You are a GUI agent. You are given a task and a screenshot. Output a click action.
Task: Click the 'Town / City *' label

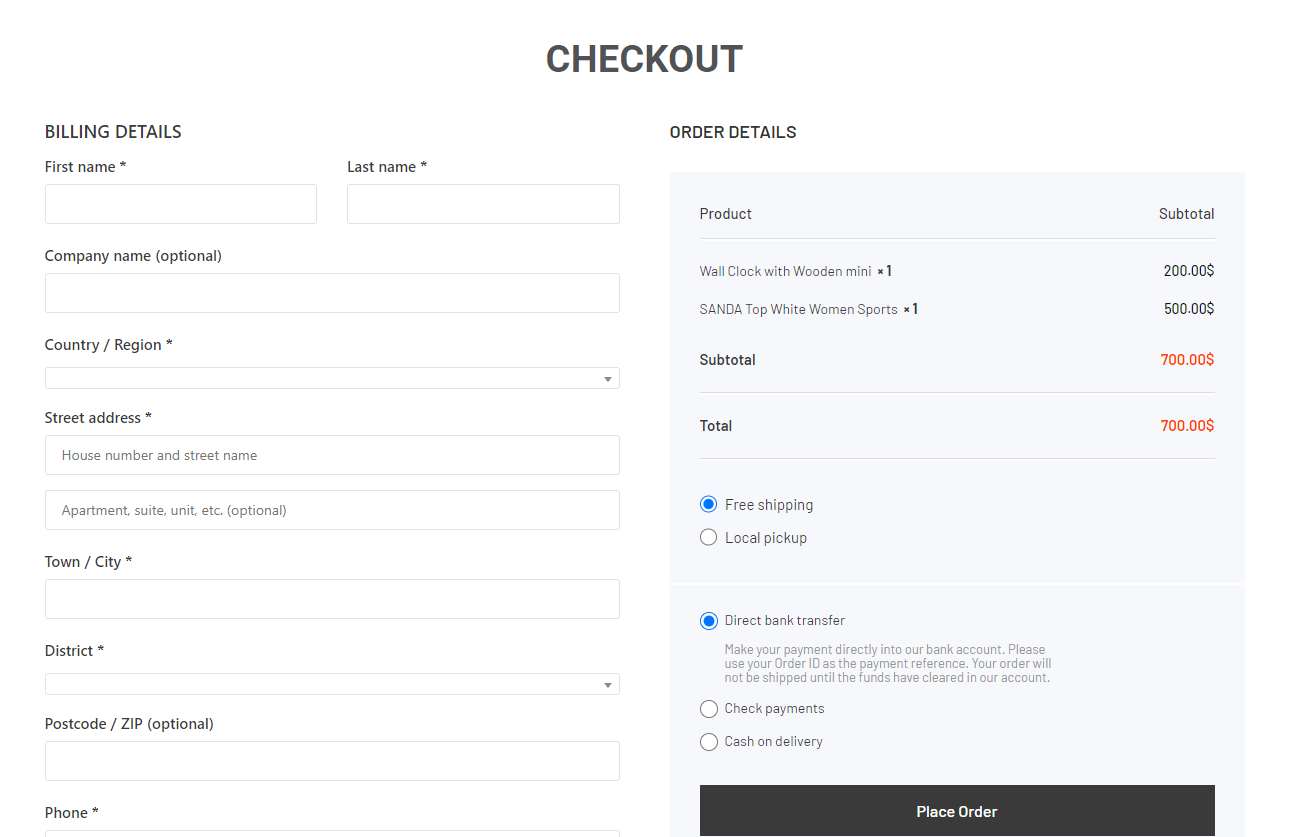pos(88,562)
